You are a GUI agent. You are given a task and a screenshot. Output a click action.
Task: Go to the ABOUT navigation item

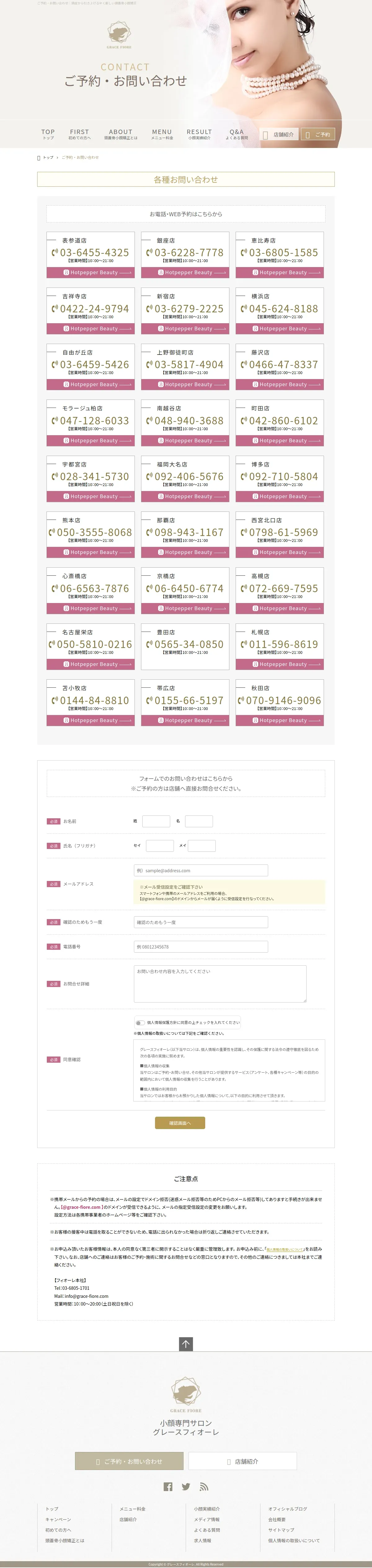[120, 134]
